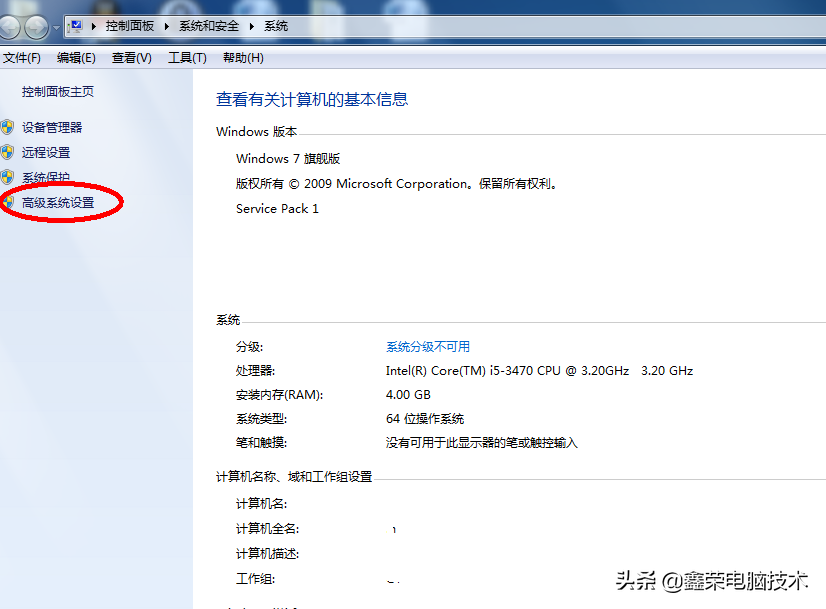The image size is (826, 609).
Task: Expand the breadcrumb arrow after 系统和安全
Action: [251, 27]
